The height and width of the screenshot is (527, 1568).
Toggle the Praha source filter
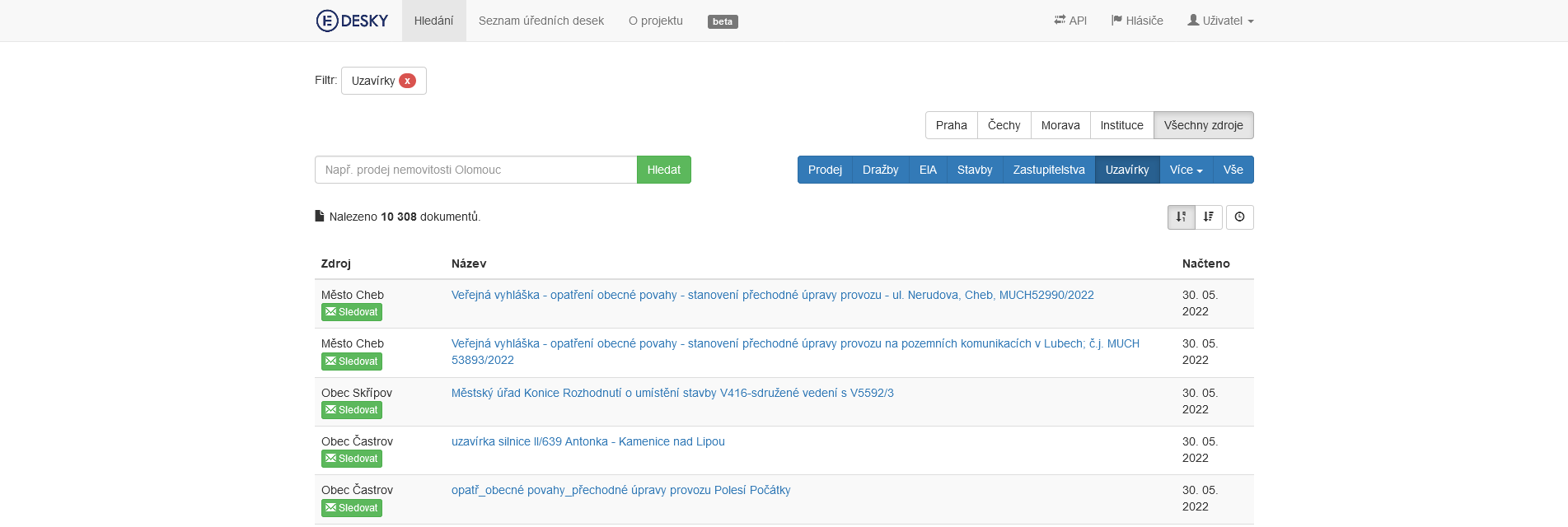[x=951, y=125]
